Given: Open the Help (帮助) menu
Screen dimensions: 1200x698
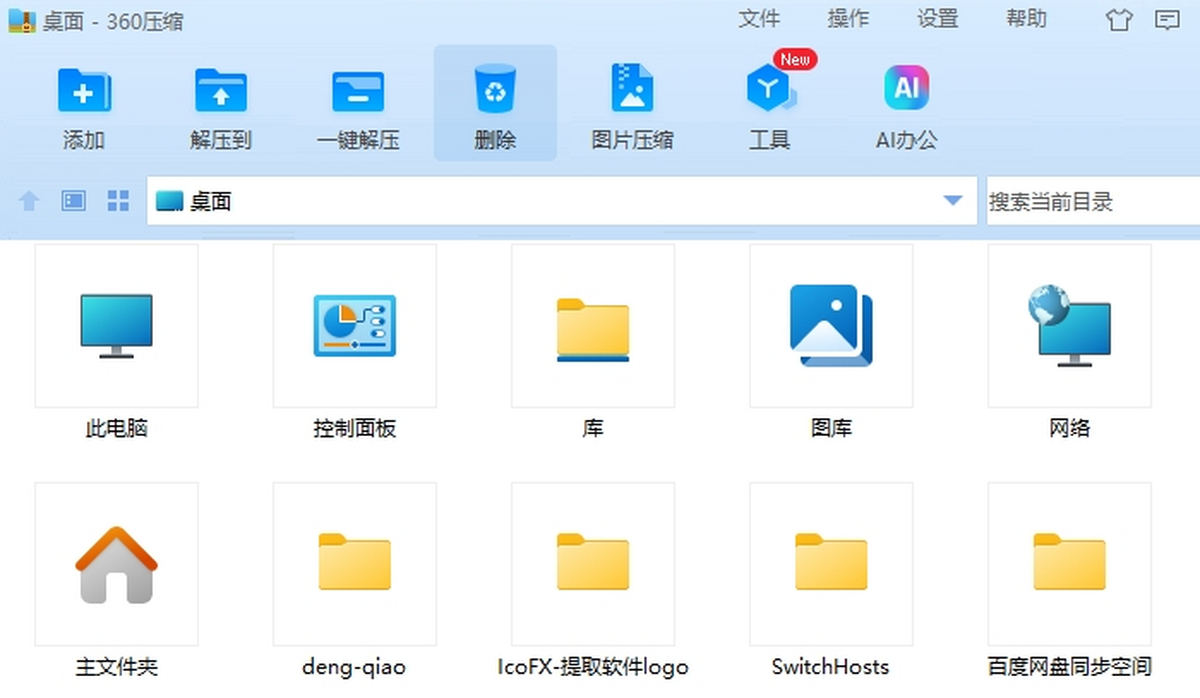Looking at the screenshot, I should (x=1026, y=19).
